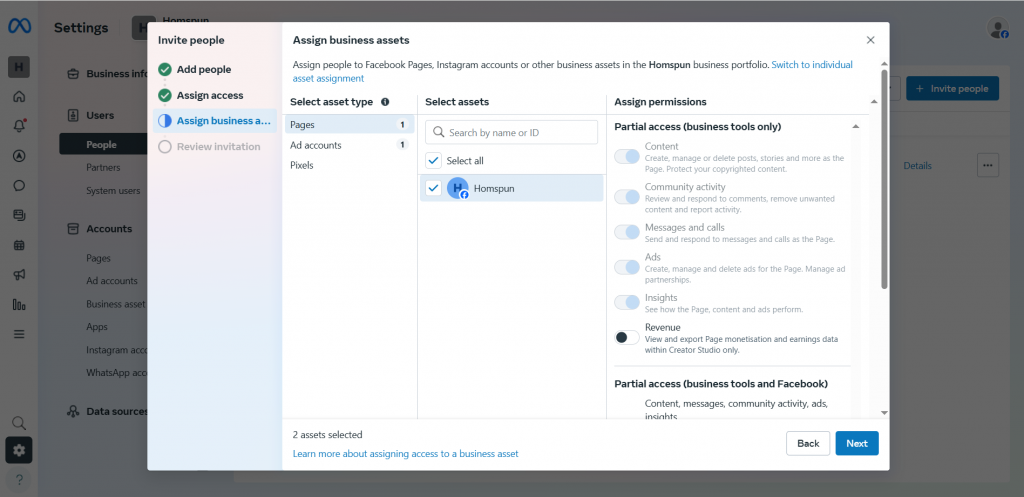Uncheck the Homspun page checkbox
Image resolution: width=1024 pixels, height=497 pixels.
(x=434, y=188)
